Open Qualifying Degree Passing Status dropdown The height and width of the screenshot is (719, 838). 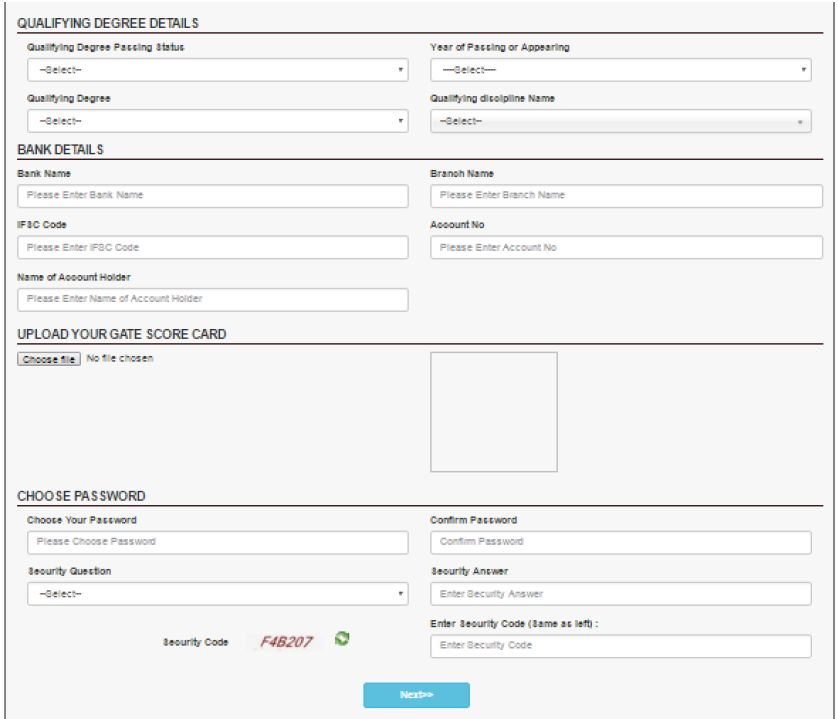(218, 70)
